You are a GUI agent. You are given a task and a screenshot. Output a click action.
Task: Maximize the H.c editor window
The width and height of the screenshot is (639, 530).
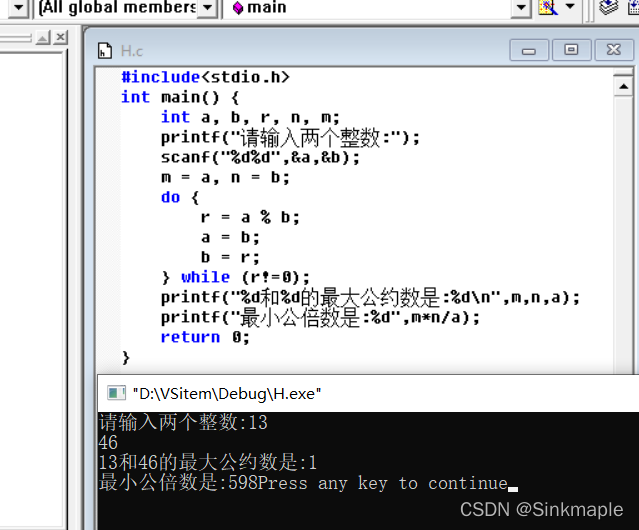[571, 51]
